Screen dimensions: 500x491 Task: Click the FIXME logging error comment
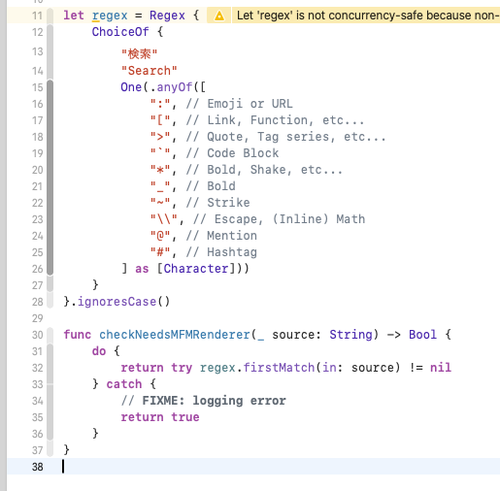(x=203, y=401)
